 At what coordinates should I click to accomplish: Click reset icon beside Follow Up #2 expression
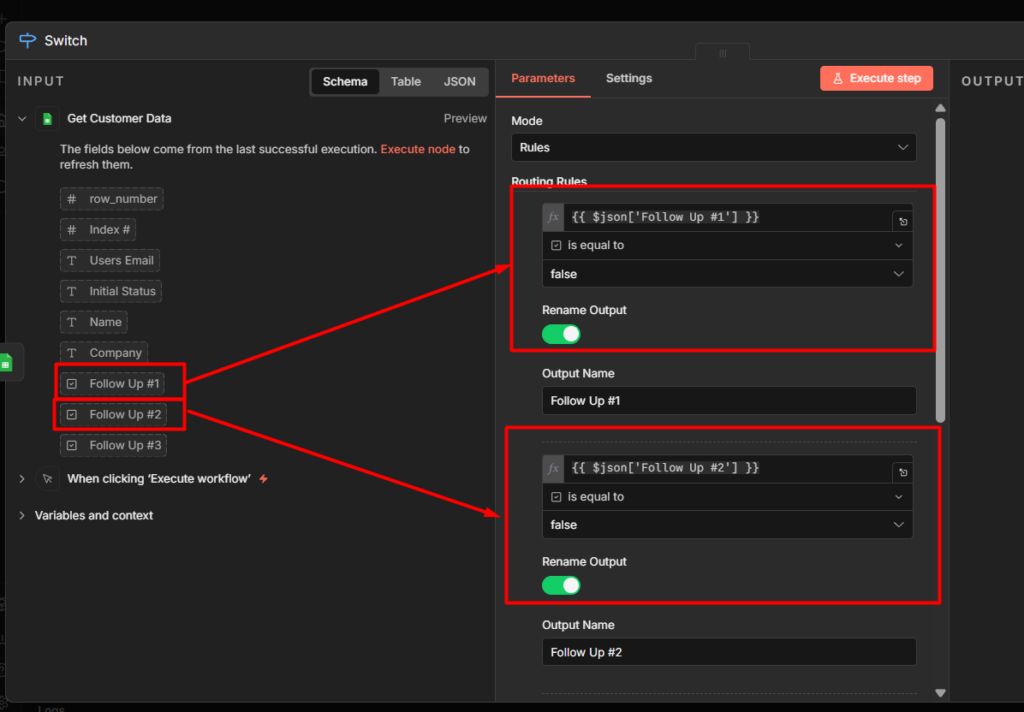coord(903,473)
